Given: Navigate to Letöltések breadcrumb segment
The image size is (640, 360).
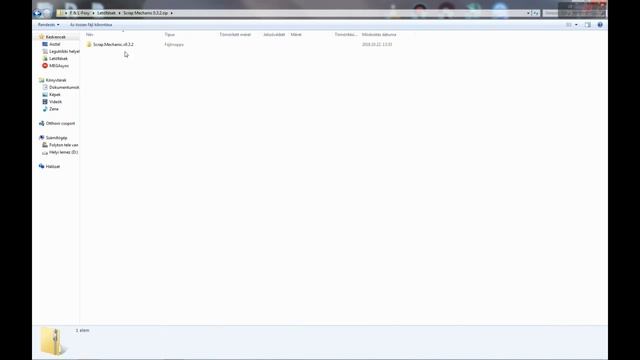Looking at the screenshot, I should (x=106, y=13).
